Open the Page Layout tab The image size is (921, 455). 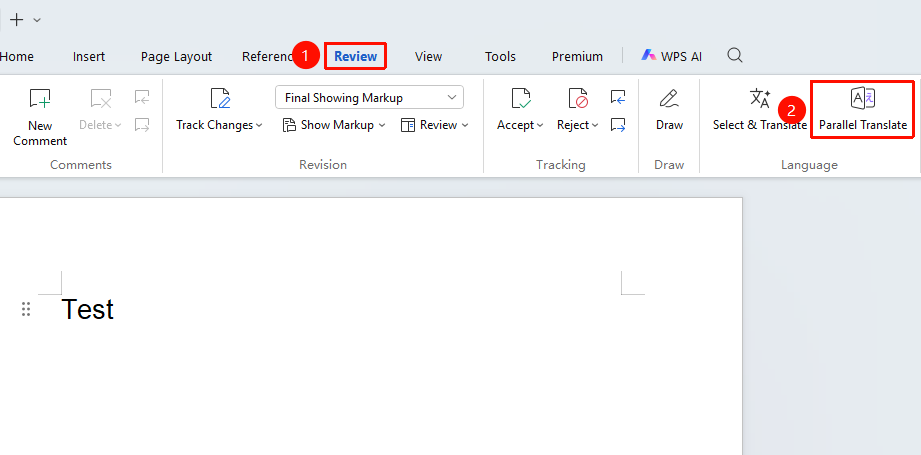176,57
